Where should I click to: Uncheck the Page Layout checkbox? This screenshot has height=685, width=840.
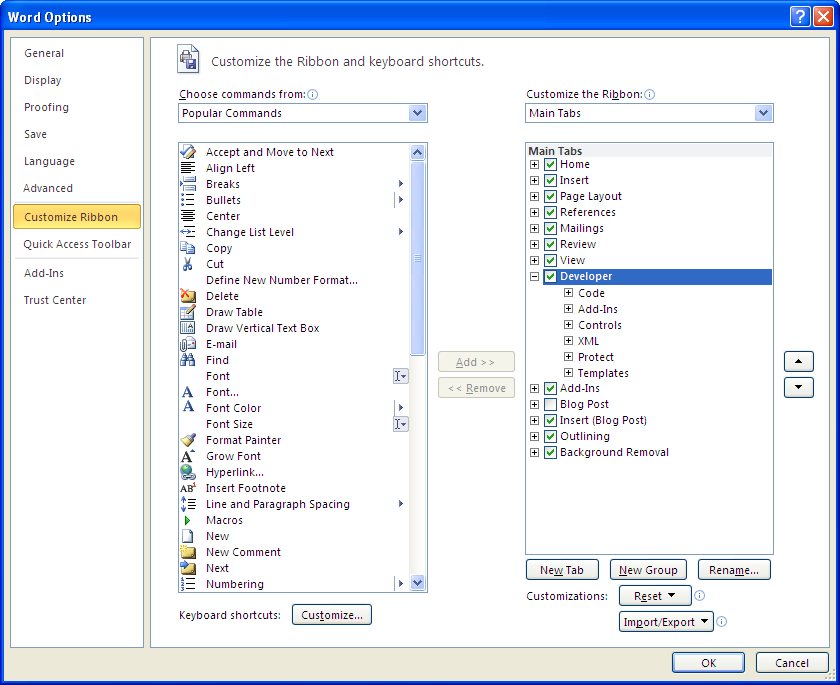tap(550, 197)
